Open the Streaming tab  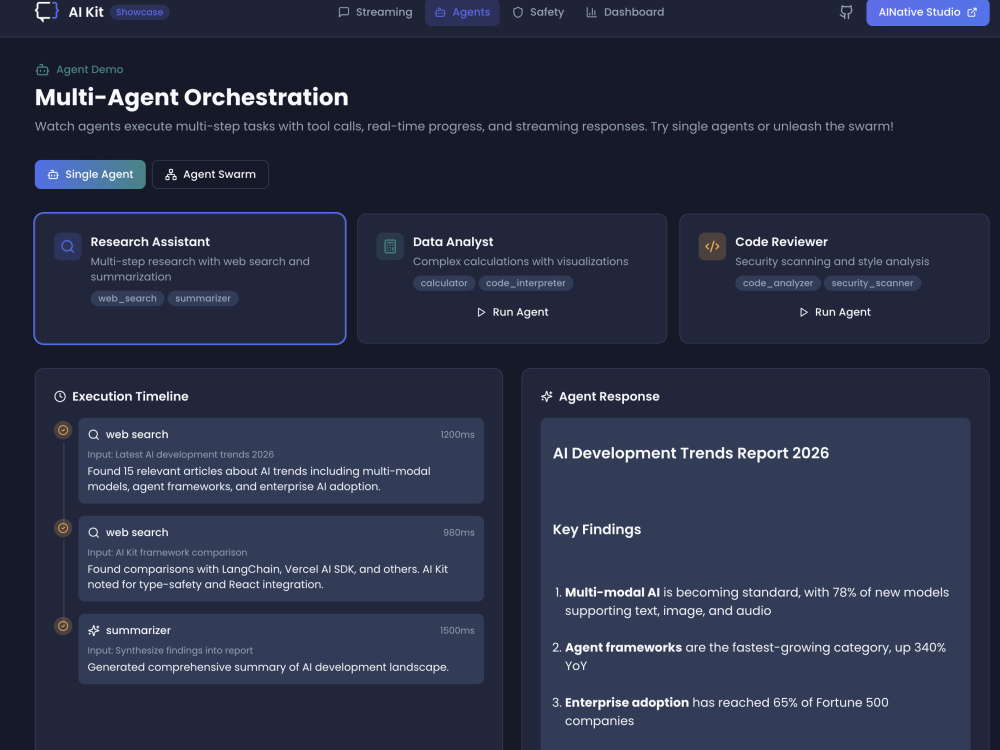375,12
